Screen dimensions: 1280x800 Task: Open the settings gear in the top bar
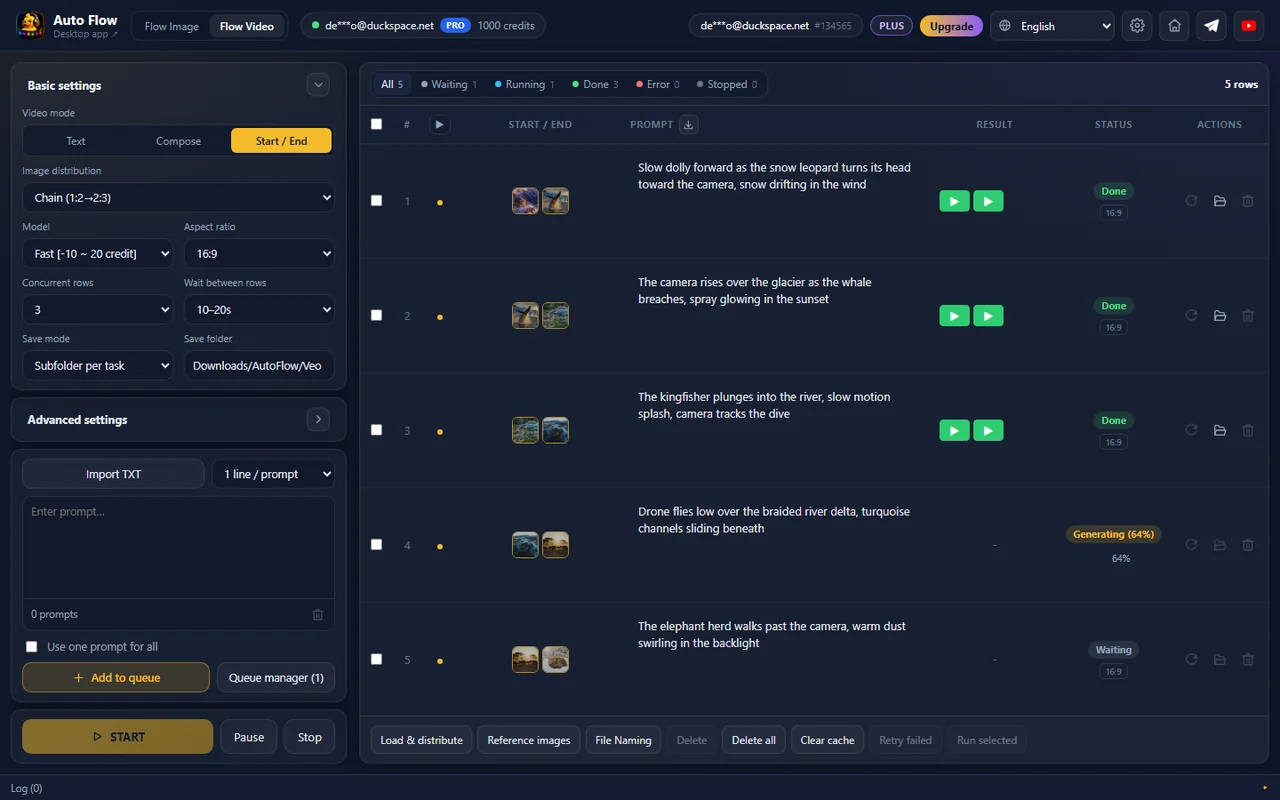[x=1137, y=26]
